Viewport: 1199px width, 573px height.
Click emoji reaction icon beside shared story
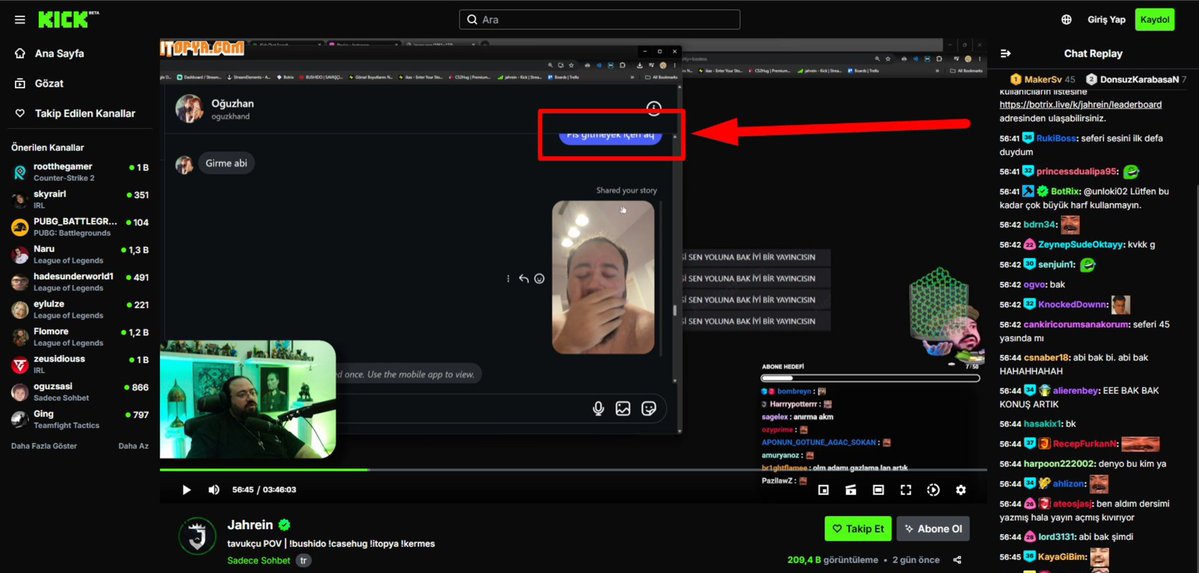[539, 278]
